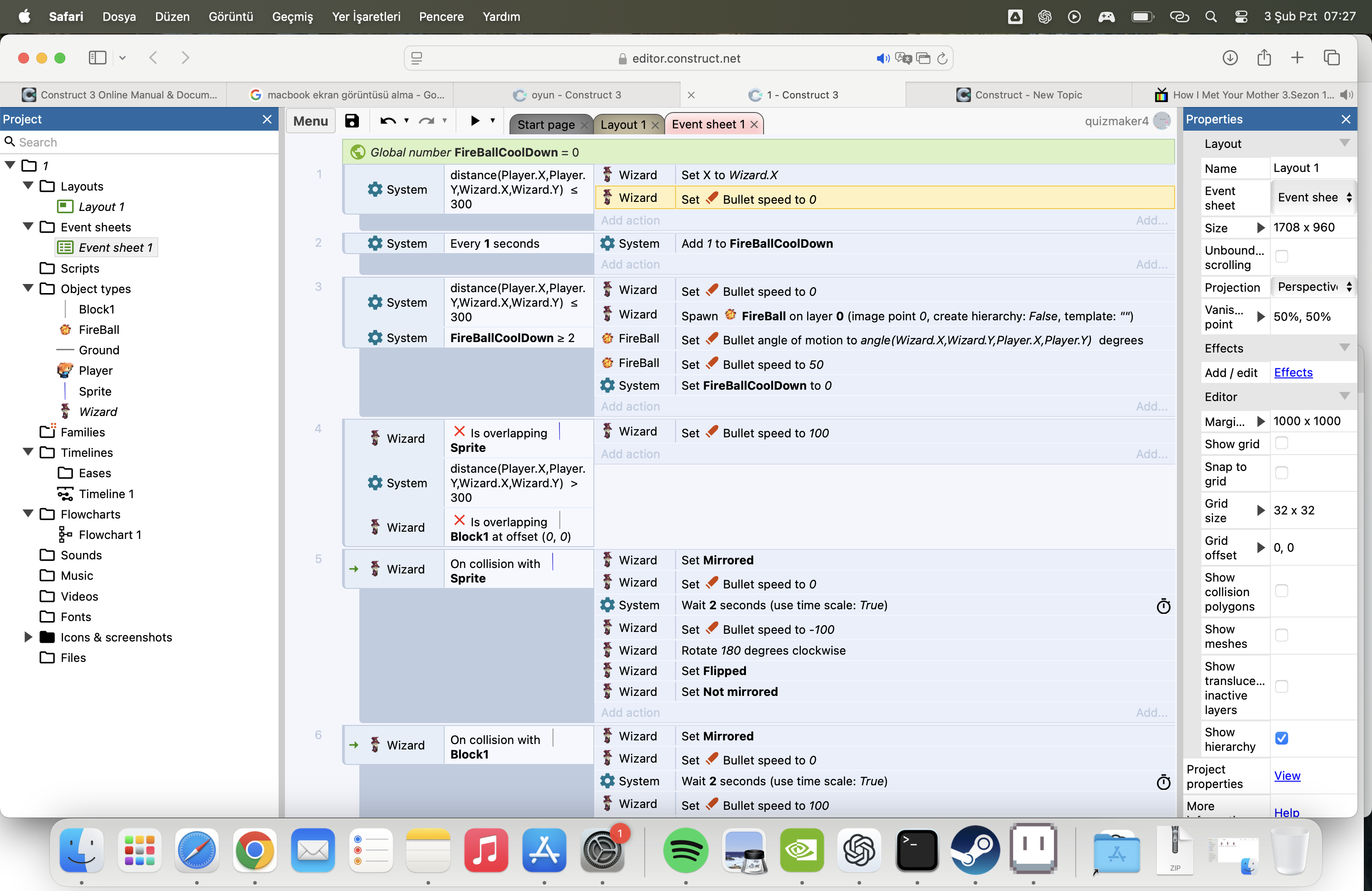Open the undo history dropdown arrow

point(407,121)
